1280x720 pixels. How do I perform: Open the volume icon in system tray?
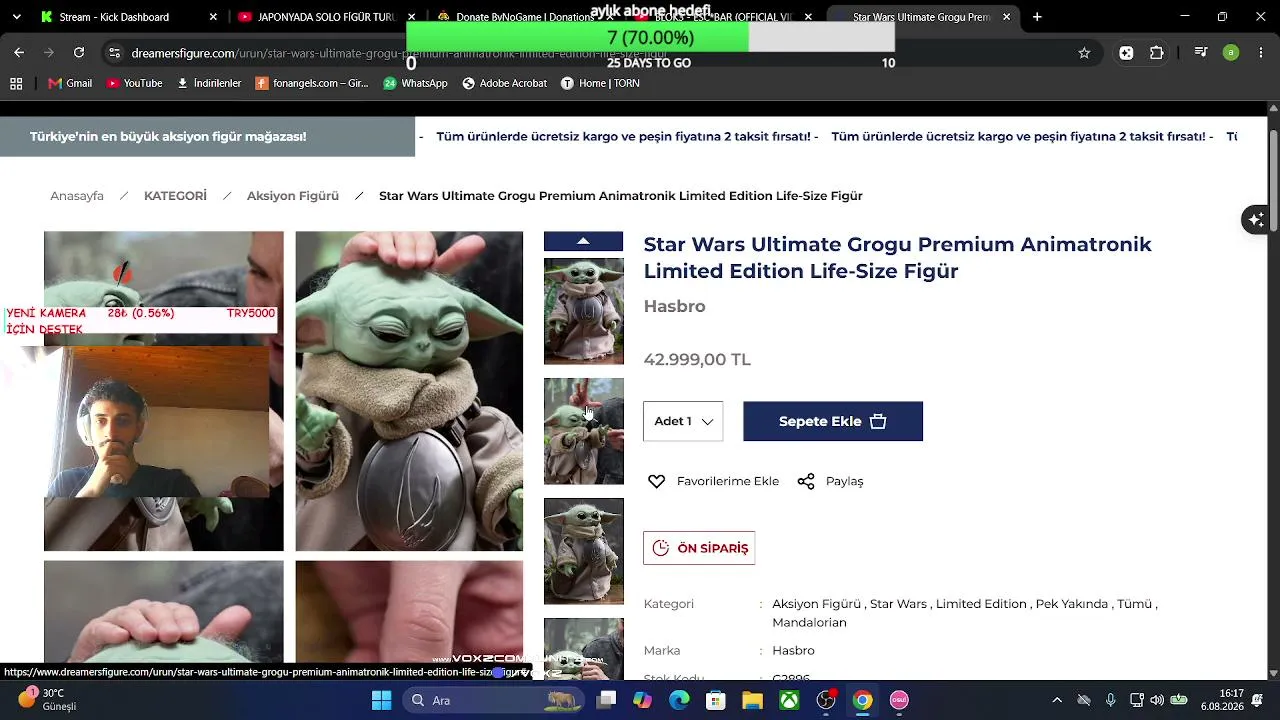(x=1157, y=700)
